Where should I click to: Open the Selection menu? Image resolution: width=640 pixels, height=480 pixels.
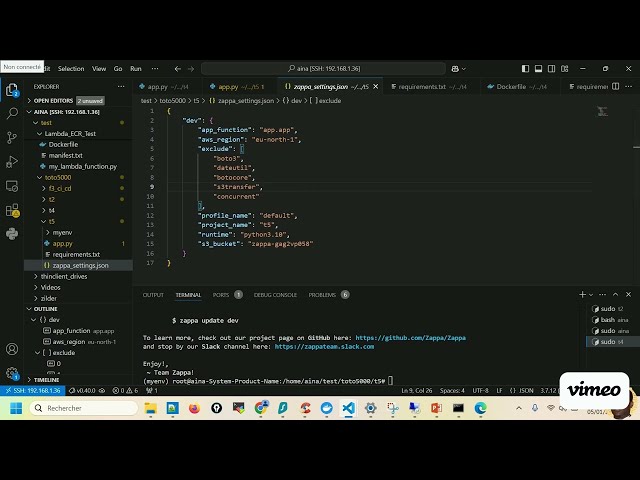[x=71, y=69]
